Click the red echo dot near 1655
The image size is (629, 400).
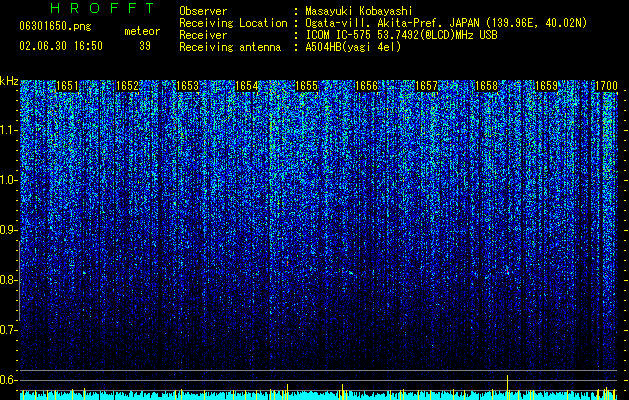[287, 263]
